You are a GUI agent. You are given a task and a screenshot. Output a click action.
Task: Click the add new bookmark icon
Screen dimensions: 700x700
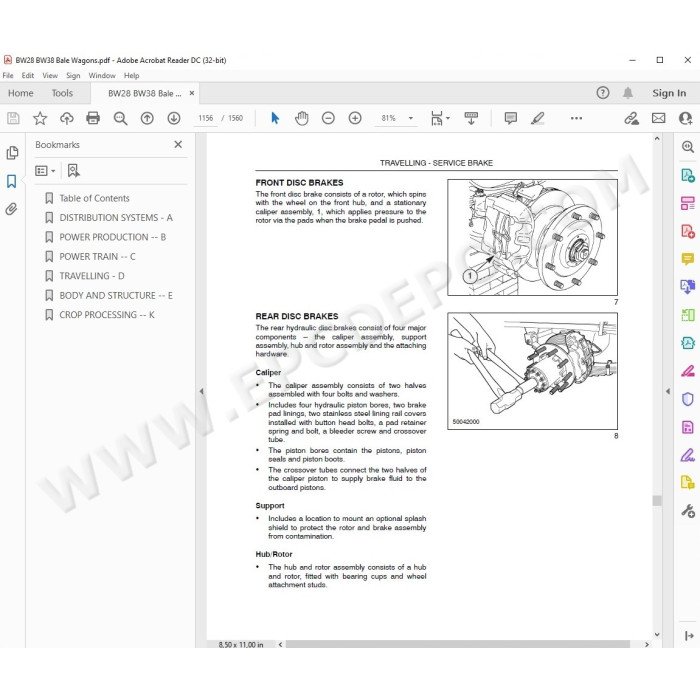pyautogui.click(x=73, y=171)
